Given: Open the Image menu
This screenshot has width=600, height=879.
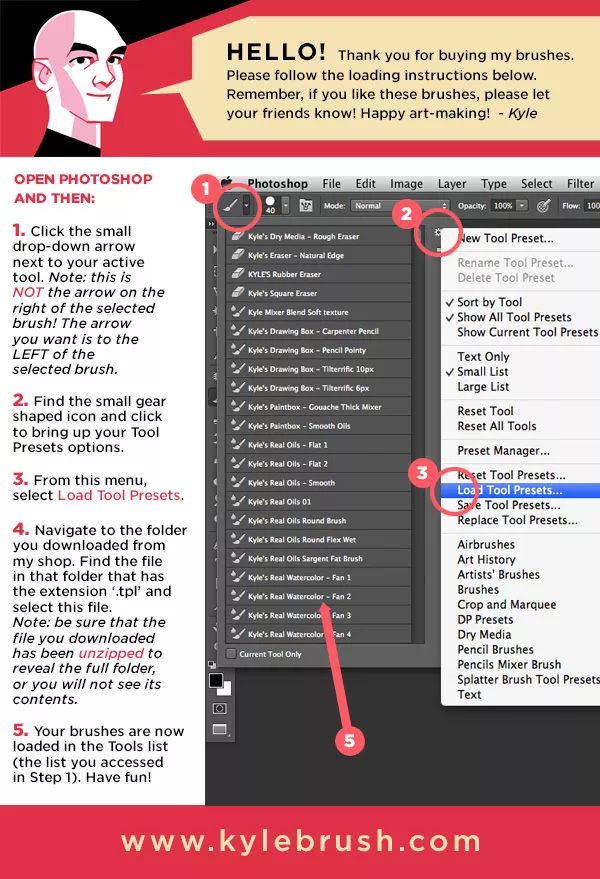Looking at the screenshot, I should tap(407, 184).
